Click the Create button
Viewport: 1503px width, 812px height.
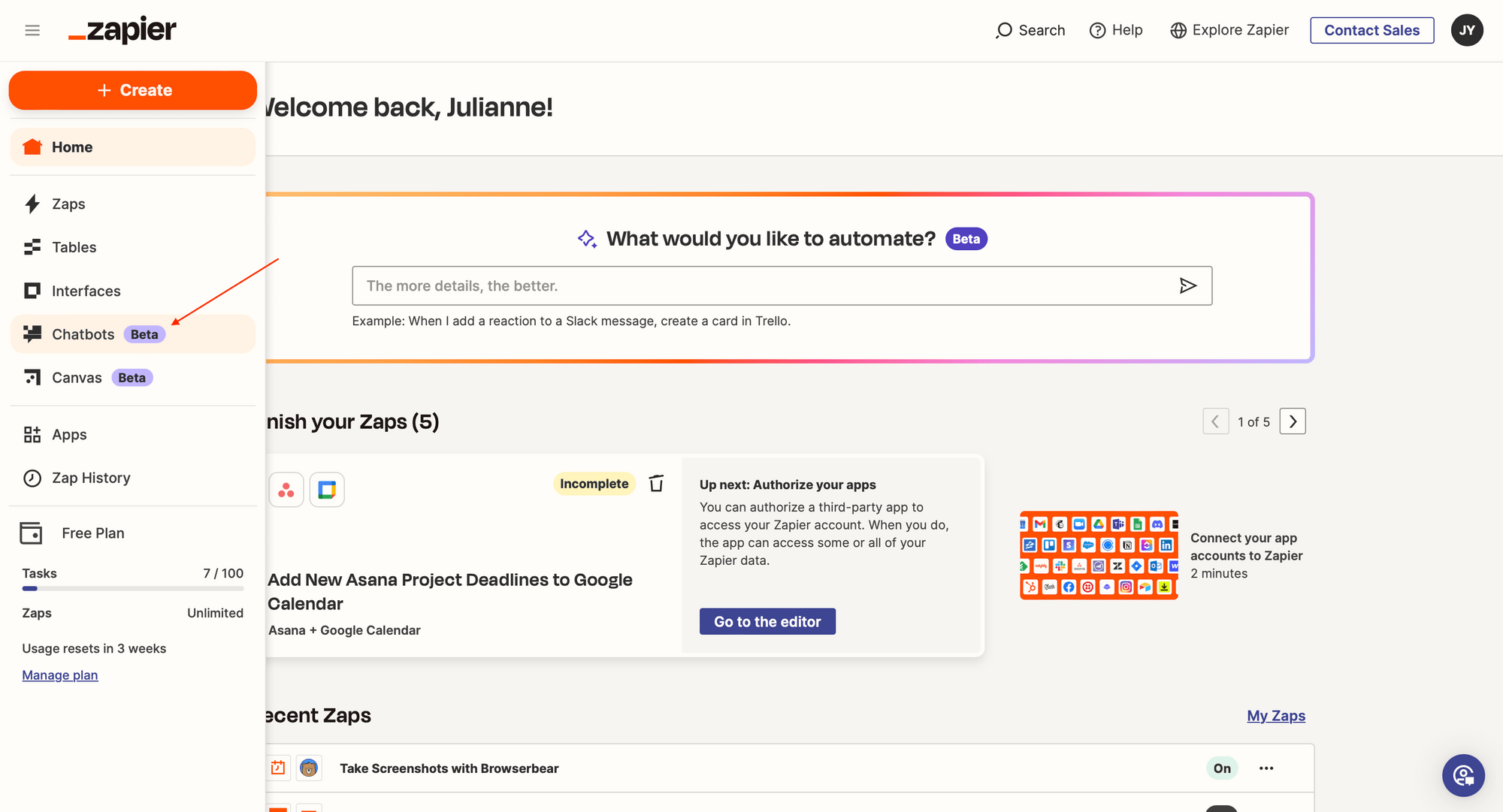[133, 90]
